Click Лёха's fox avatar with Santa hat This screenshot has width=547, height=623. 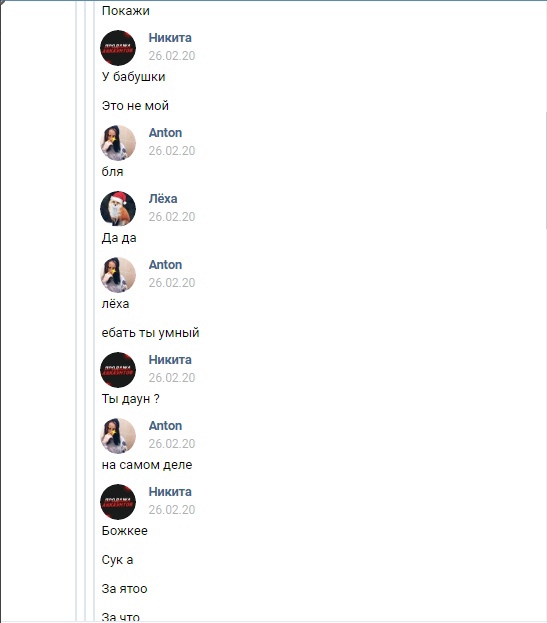118,209
